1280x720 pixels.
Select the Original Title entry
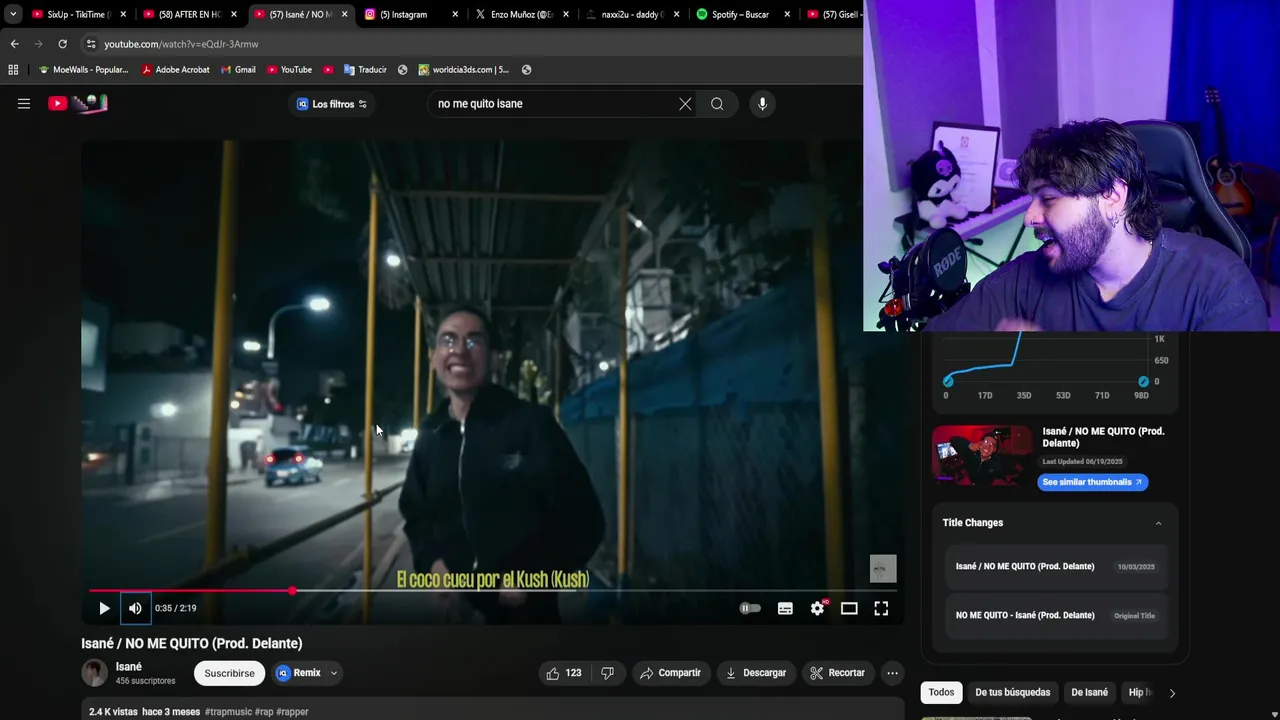tap(1055, 615)
